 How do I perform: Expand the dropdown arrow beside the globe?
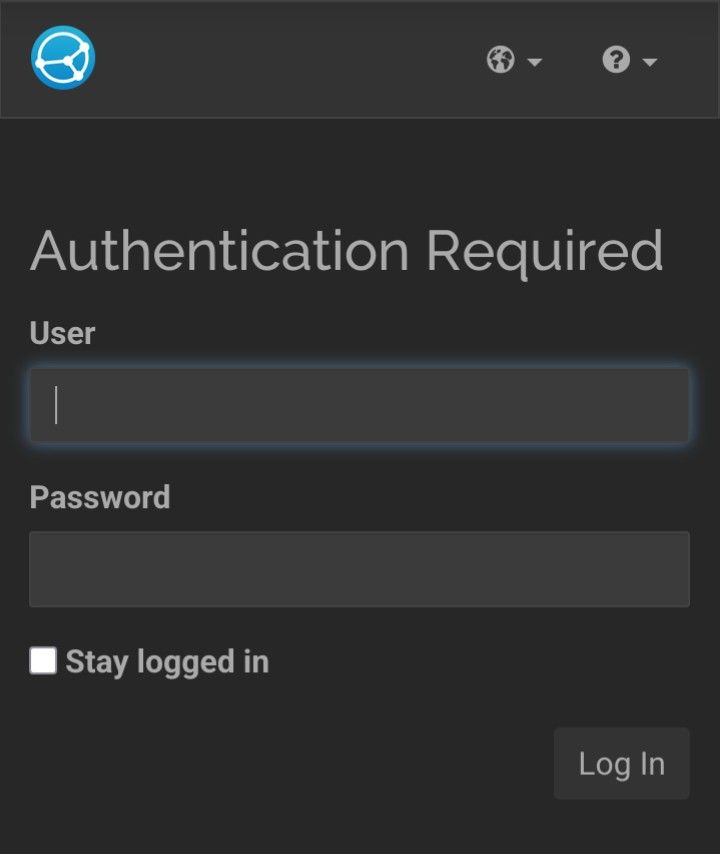535,62
